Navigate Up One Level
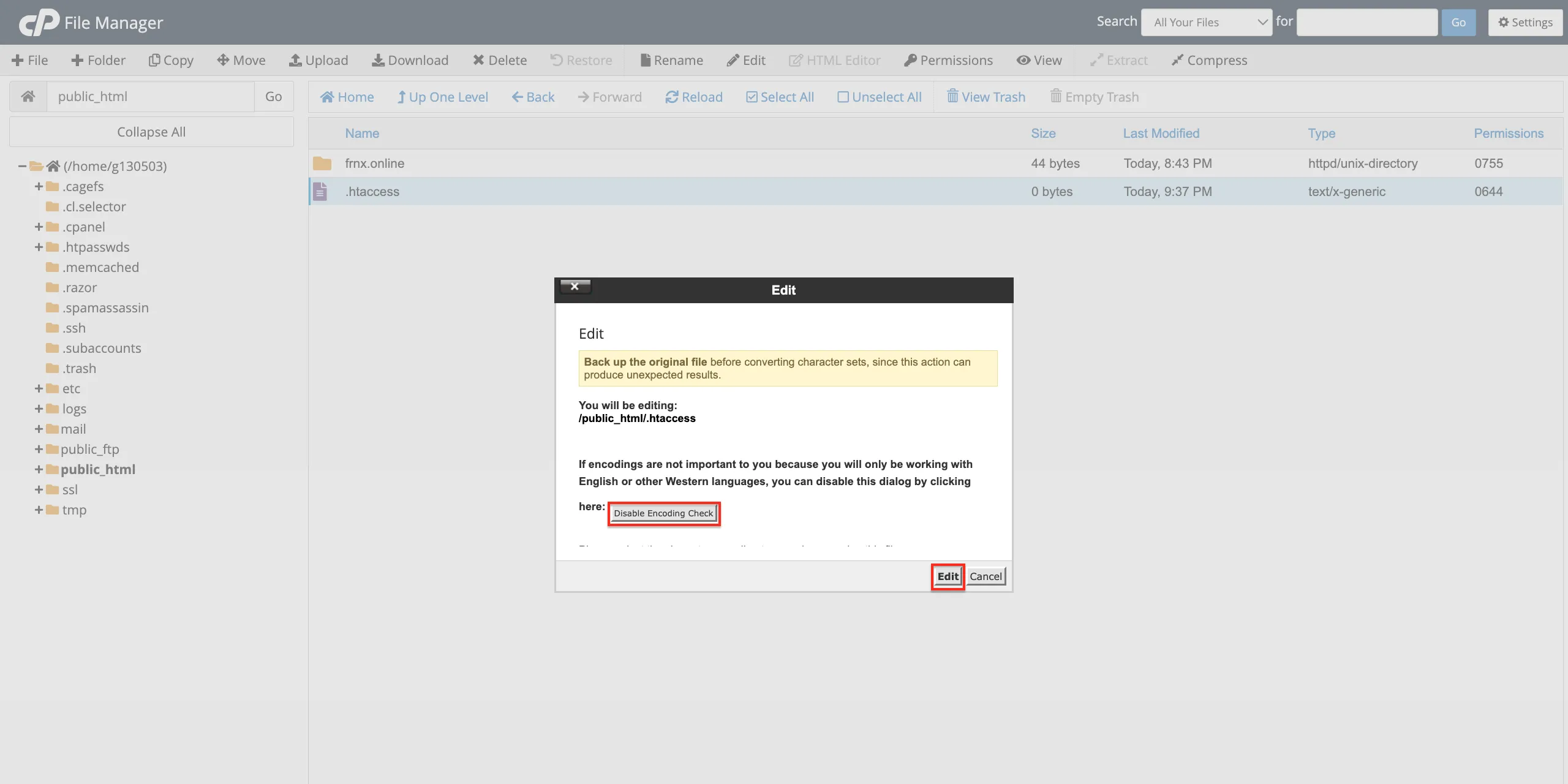Image resolution: width=1568 pixels, height=784 pixels. point(443,97)
